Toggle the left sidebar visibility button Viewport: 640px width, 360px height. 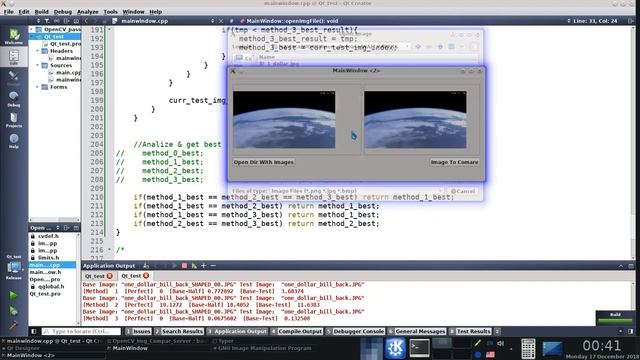(x=34, y=331)
